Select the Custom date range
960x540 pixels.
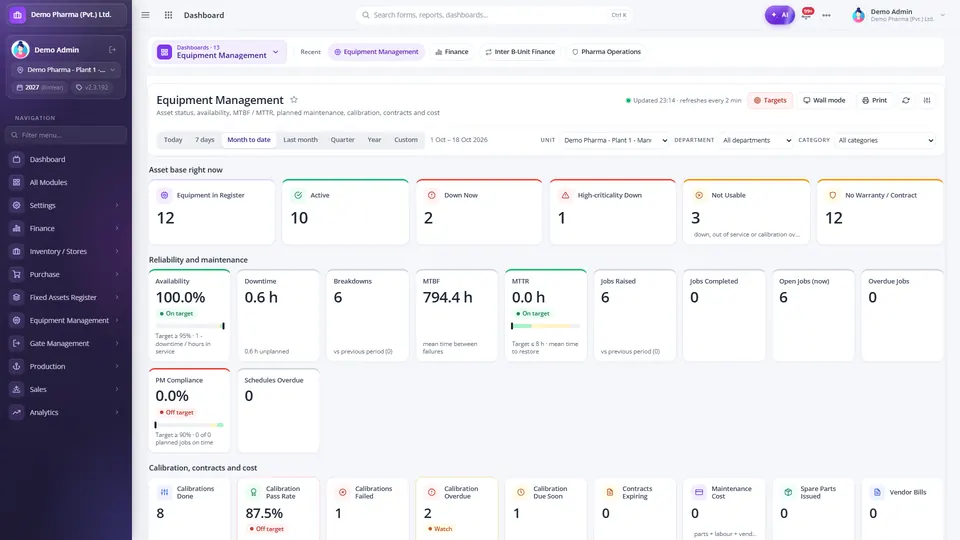(x=405, y=140)
